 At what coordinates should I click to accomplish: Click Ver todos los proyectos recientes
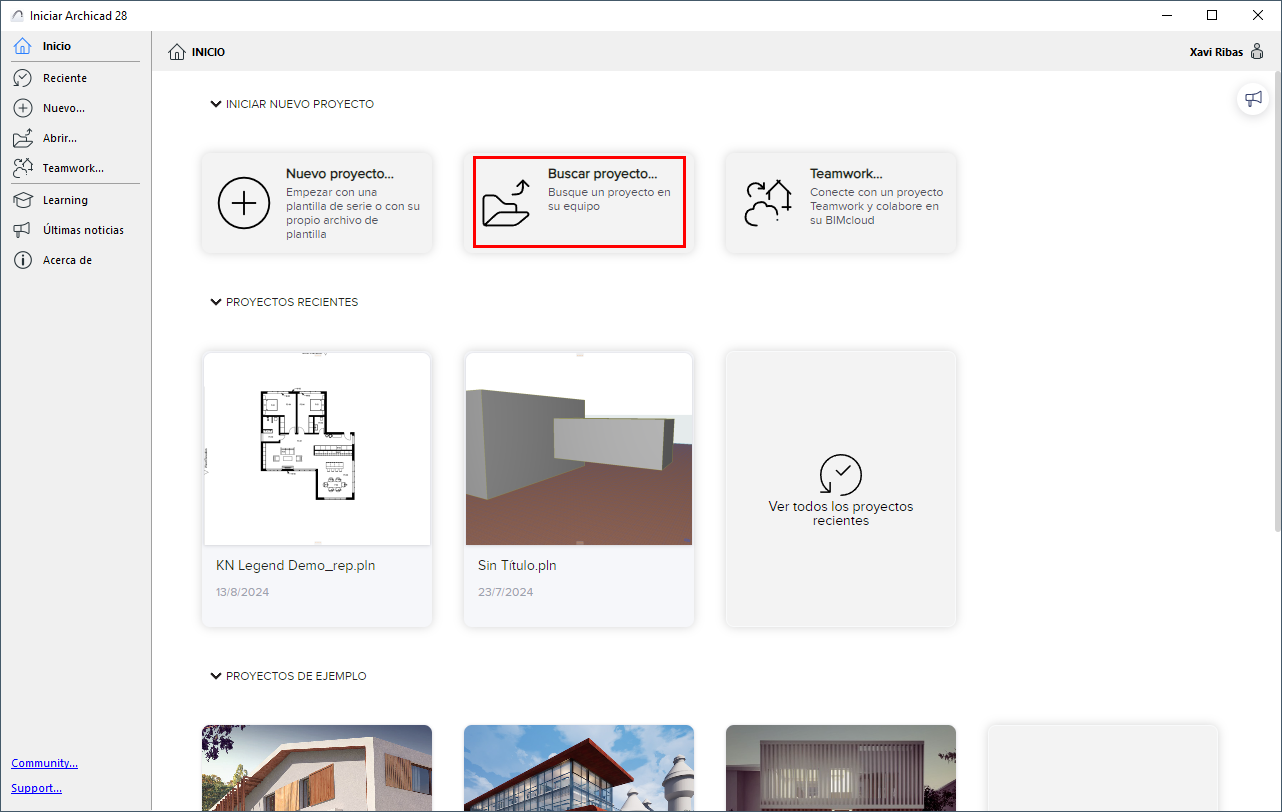[841, 489]
